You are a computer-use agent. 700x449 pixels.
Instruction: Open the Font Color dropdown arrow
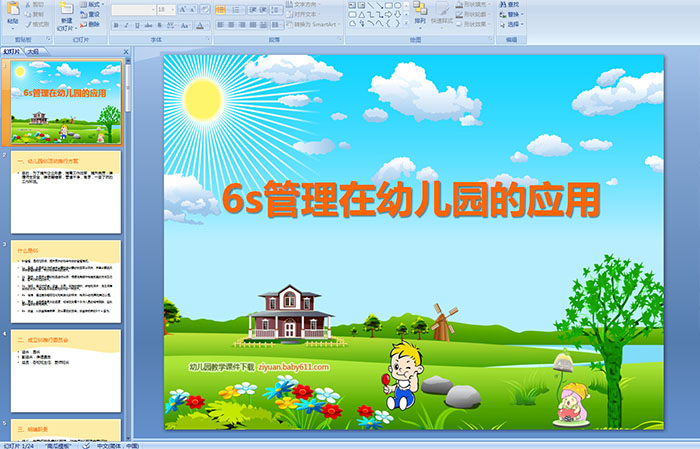click(x=208, y=25)
